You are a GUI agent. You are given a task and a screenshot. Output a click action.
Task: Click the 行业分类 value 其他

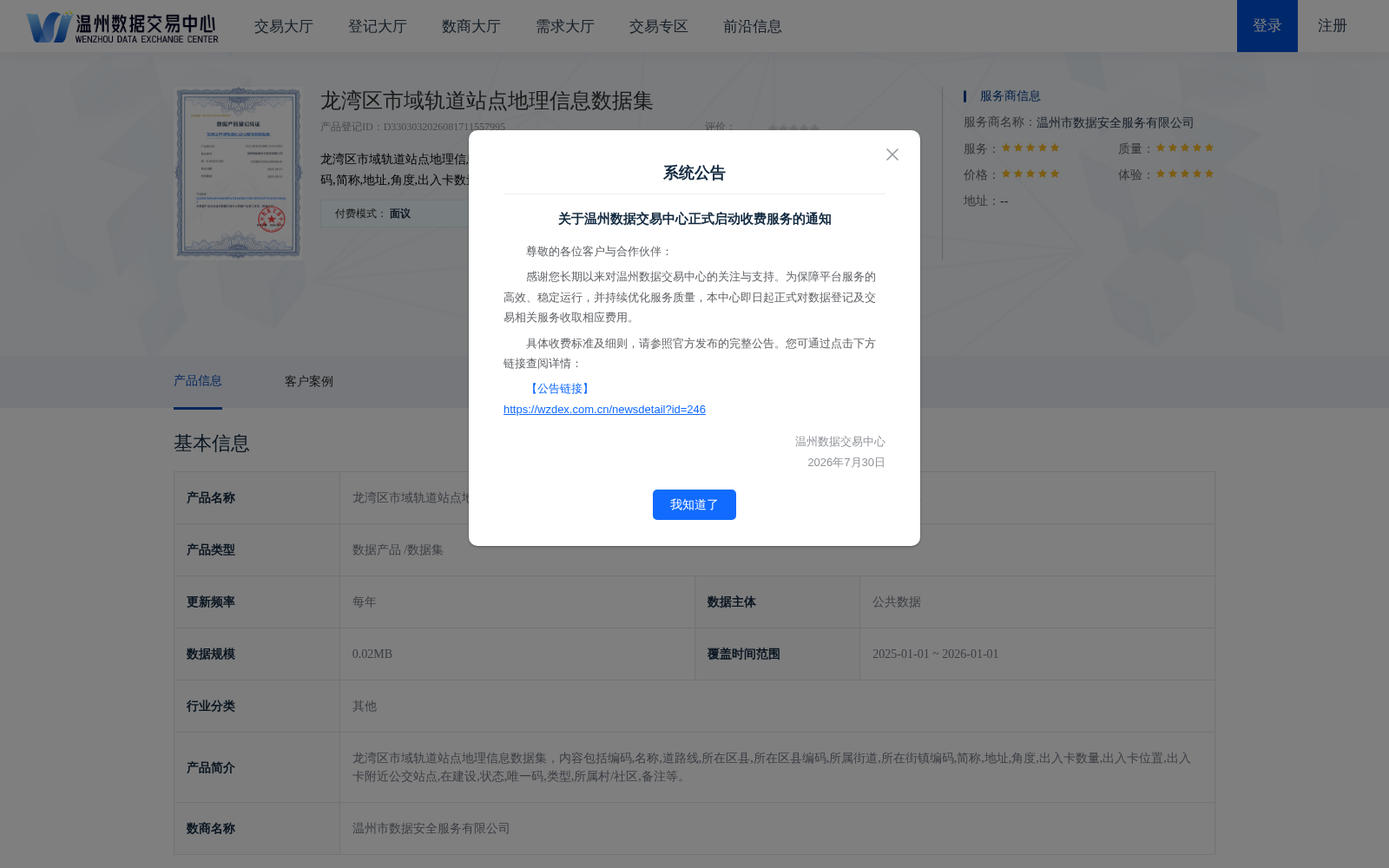coord(365,707)
